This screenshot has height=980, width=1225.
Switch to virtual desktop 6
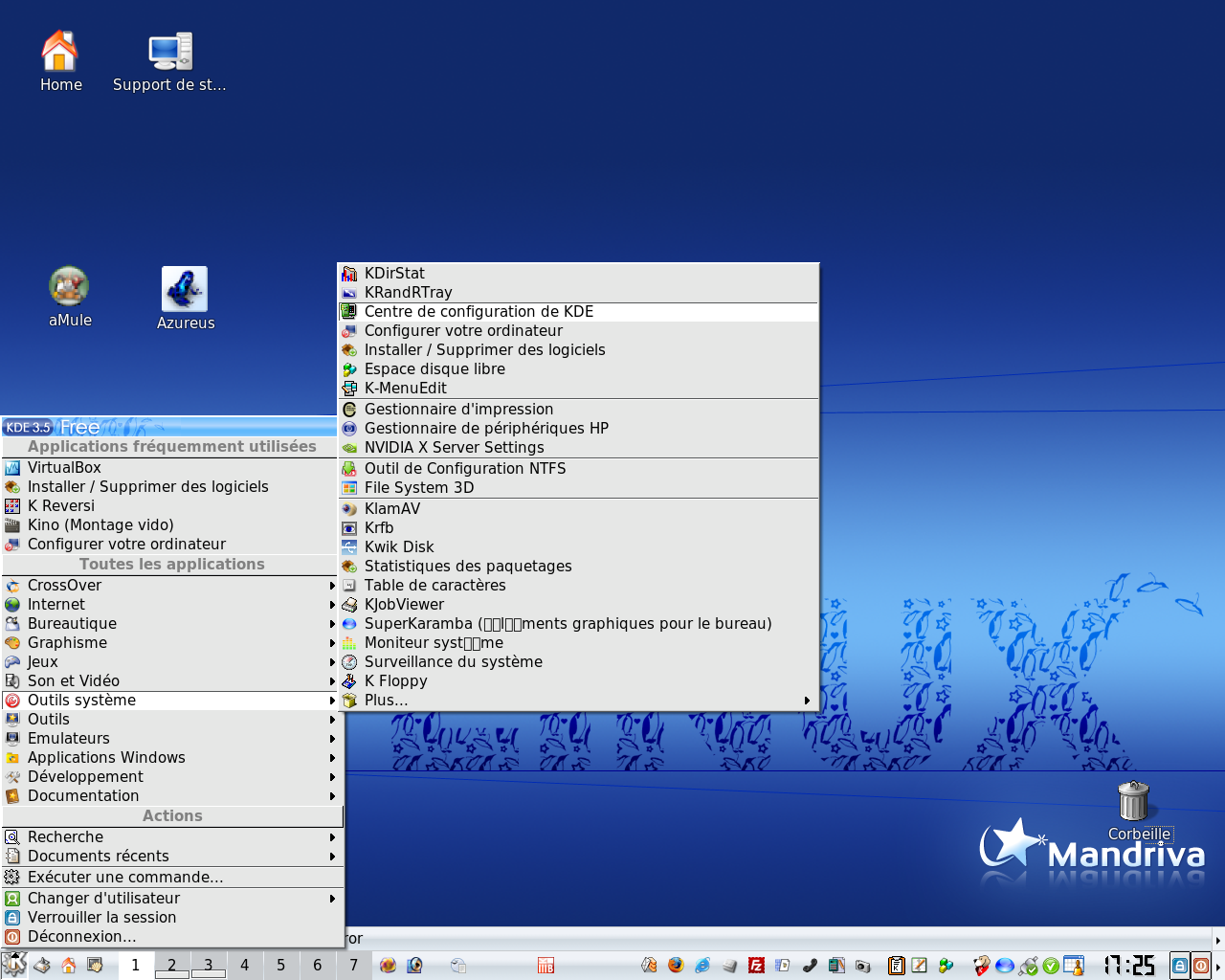pos(318,965)
